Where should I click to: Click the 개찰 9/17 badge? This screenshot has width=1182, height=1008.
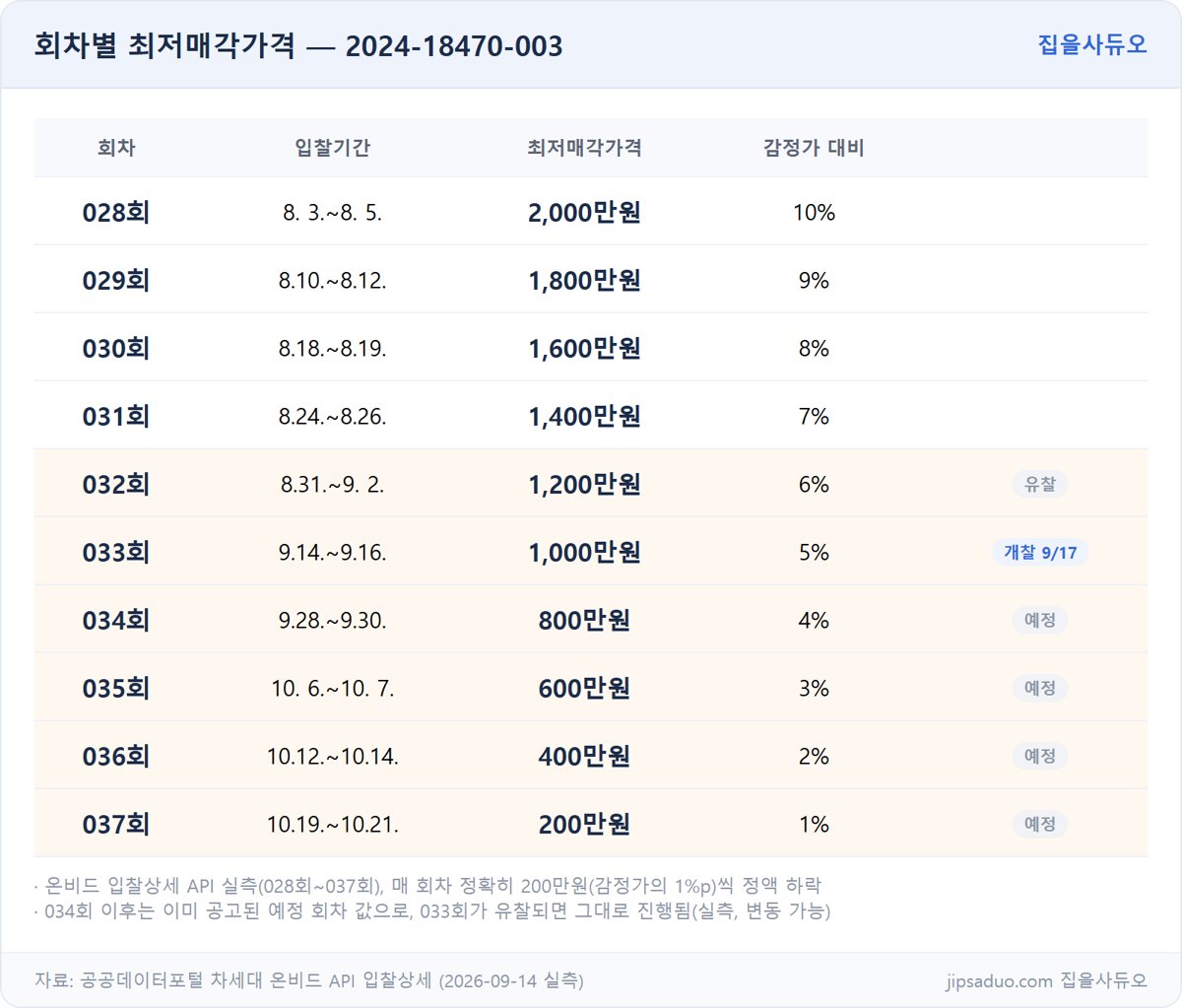coord(1040,552)
